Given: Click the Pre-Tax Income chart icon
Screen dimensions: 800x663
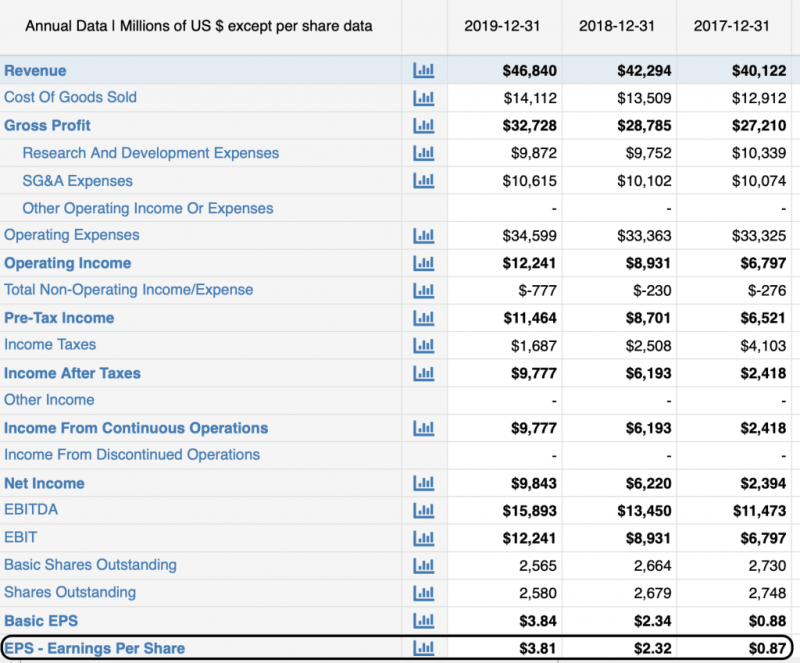Looking at the screenshot, I should tap(424, 318).
